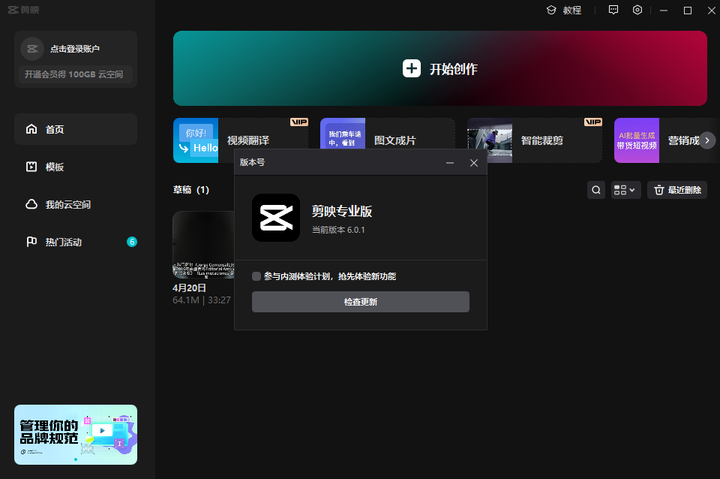Click the 开始创作 plus icon
Viewport: 720px width, 479px height.
click(x=411, y=68)
